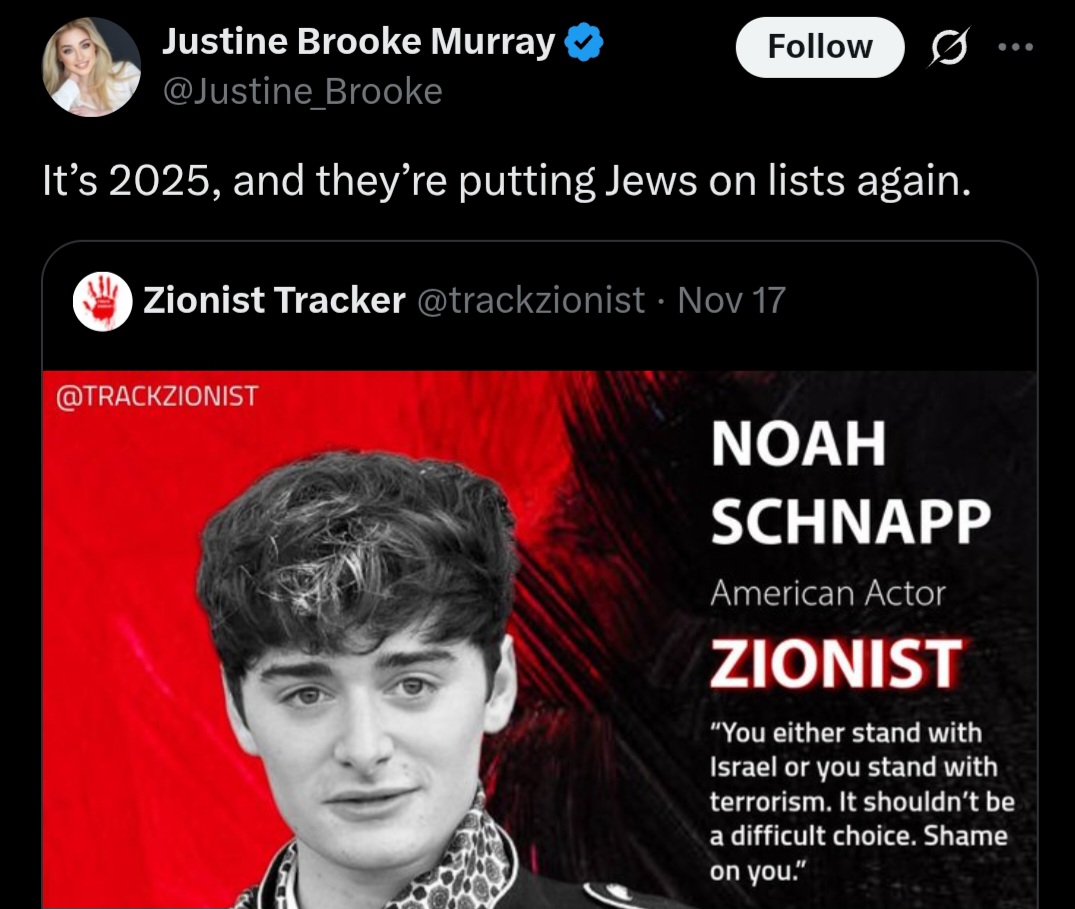Open the Nov 17 timestamp link
Image resolution: width=1075 pixels, height=909 pixels.
732,300
